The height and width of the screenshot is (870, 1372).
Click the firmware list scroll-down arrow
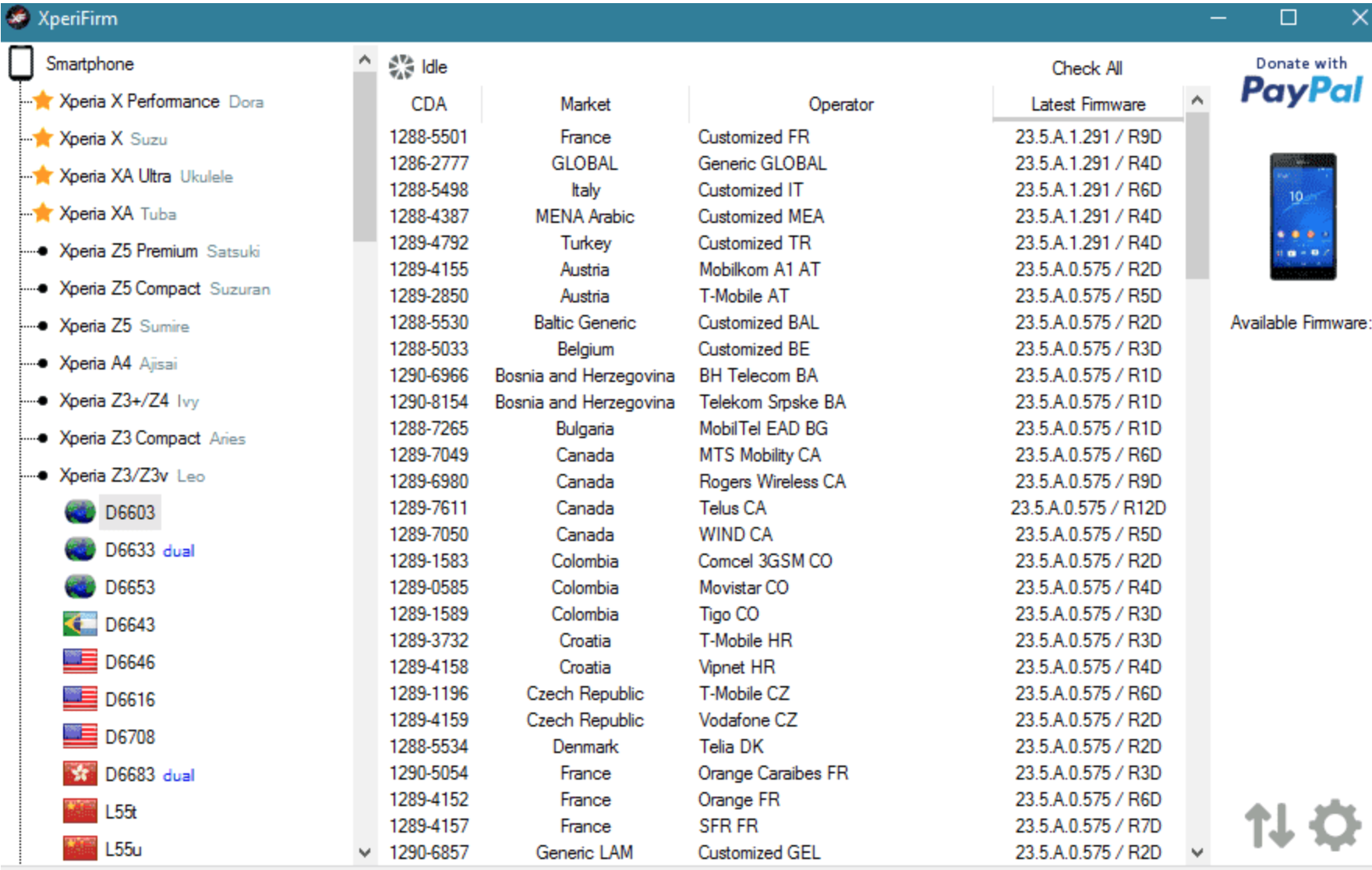click(x=1197, y=852)
